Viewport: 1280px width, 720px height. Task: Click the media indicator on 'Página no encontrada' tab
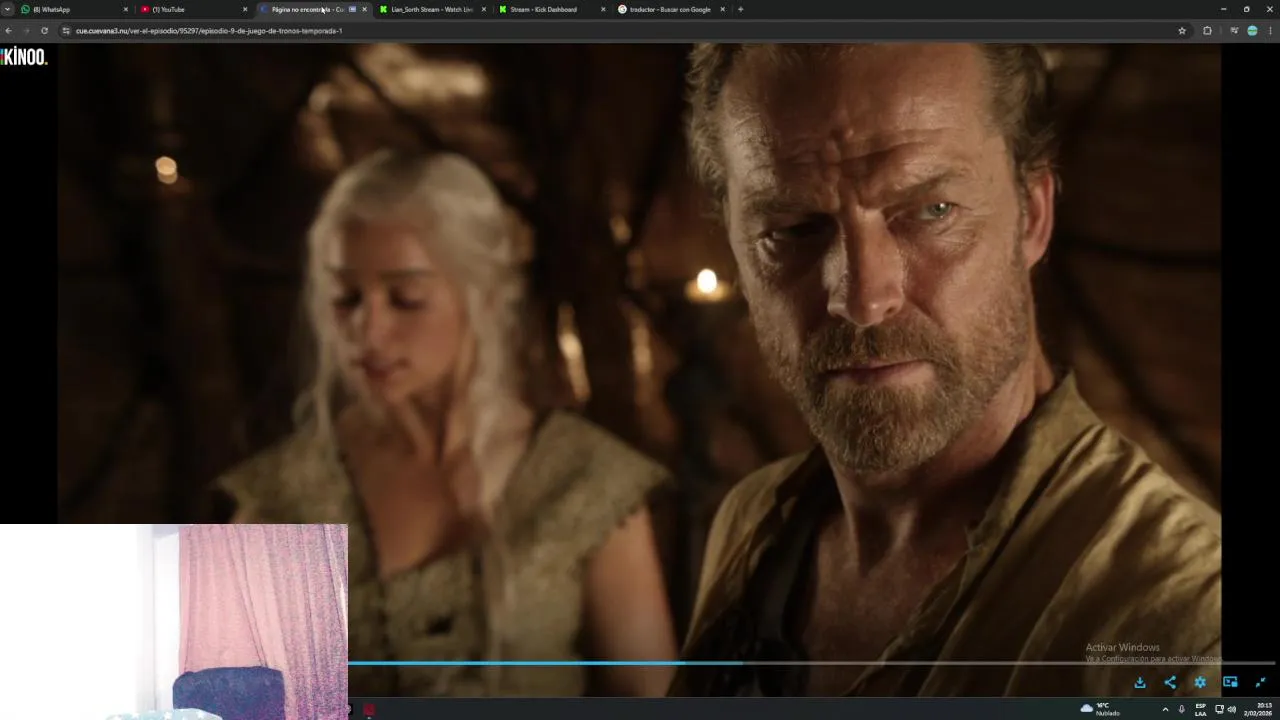(352, 9)
